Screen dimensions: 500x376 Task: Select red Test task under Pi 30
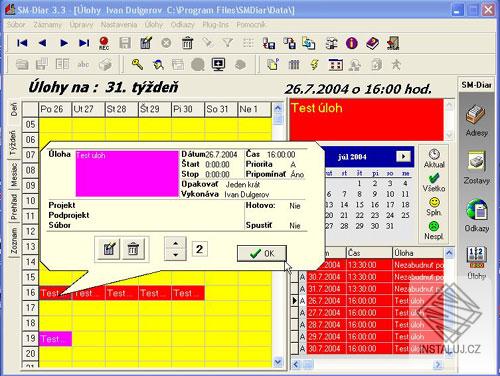point(188,293)
